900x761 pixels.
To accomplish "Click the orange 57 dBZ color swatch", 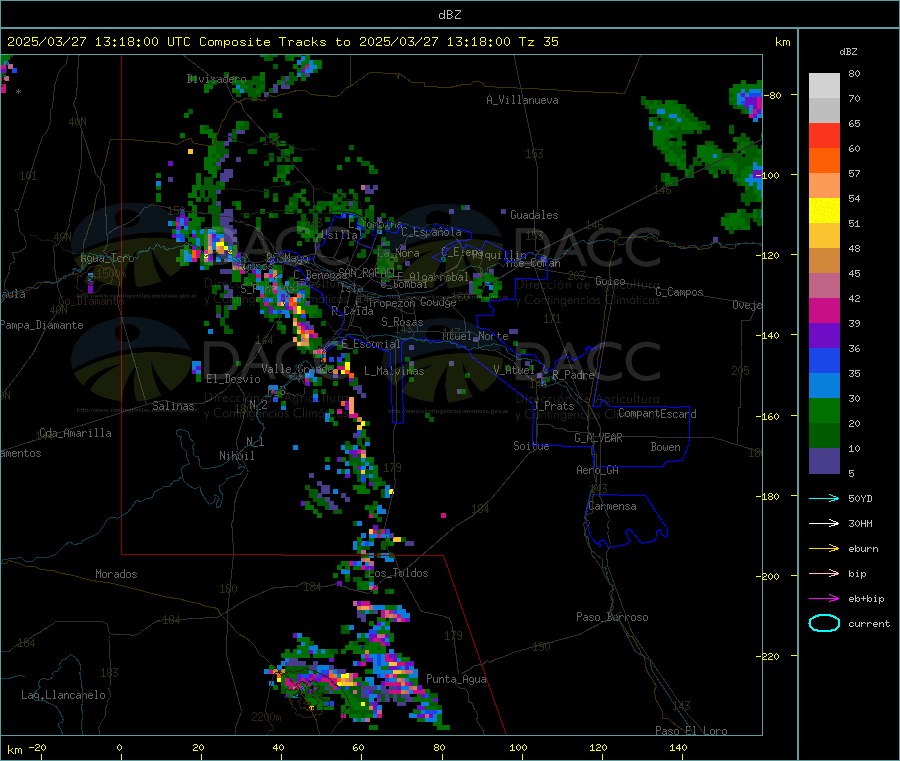I will click(824, 161).
